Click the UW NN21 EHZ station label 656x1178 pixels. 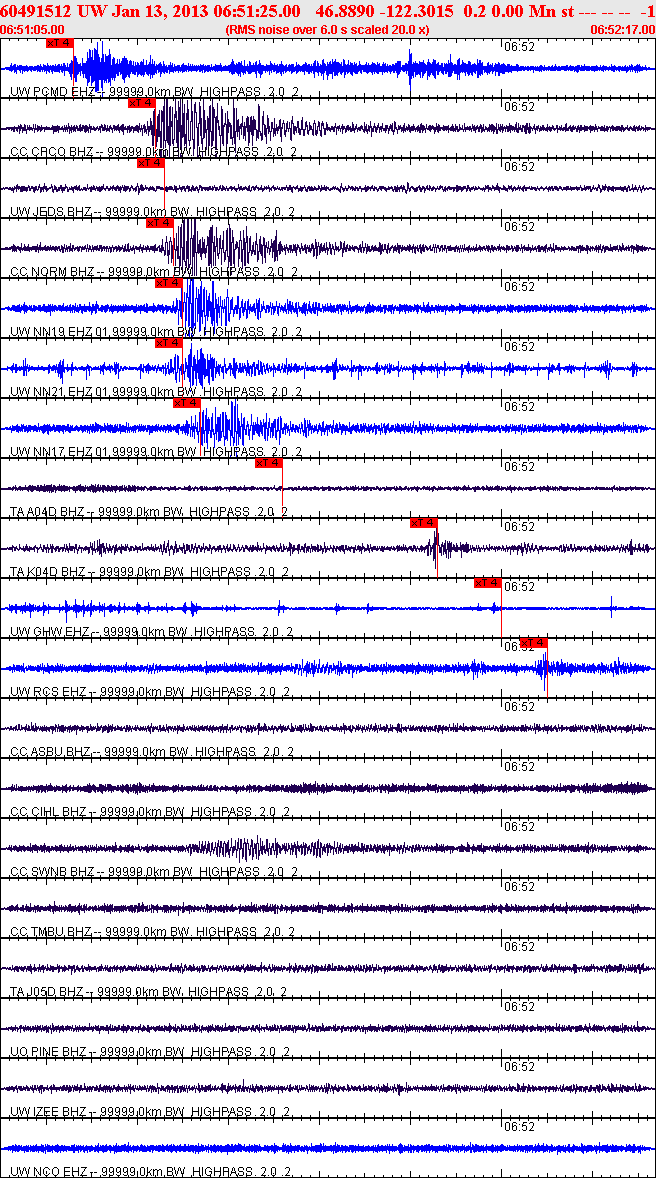pos(156,391)
